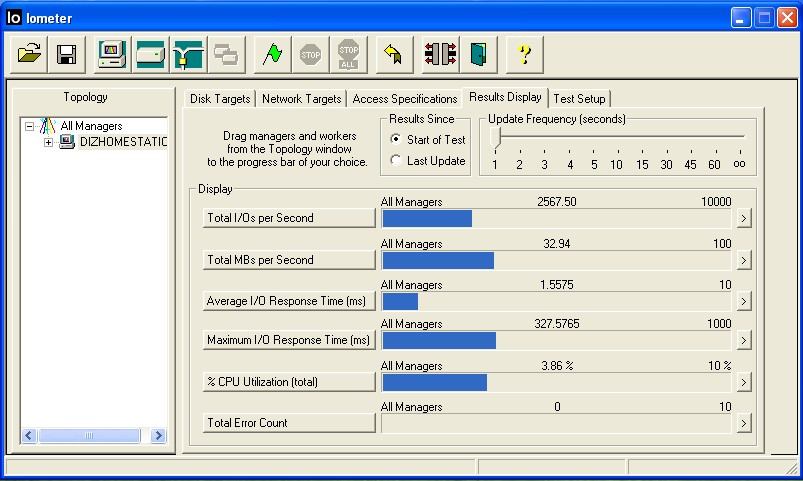Open arrow menu for % CPU Utilization
803x481 pixels.
pos(744,383)
